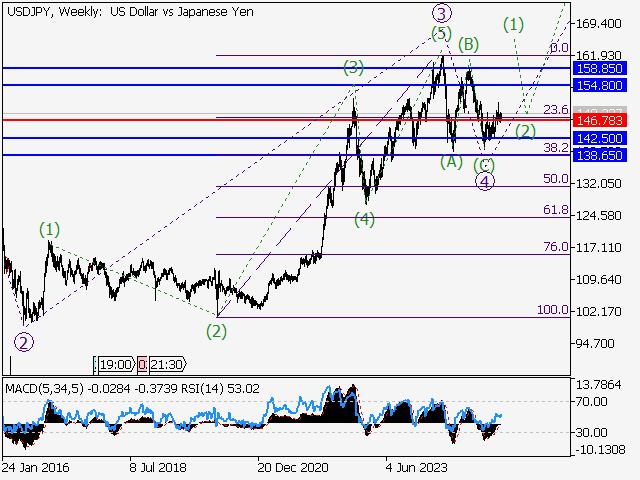Screen dimensions: 640x480
Task: Select the 138.650 price level label
Action: (x=600, y=155)
